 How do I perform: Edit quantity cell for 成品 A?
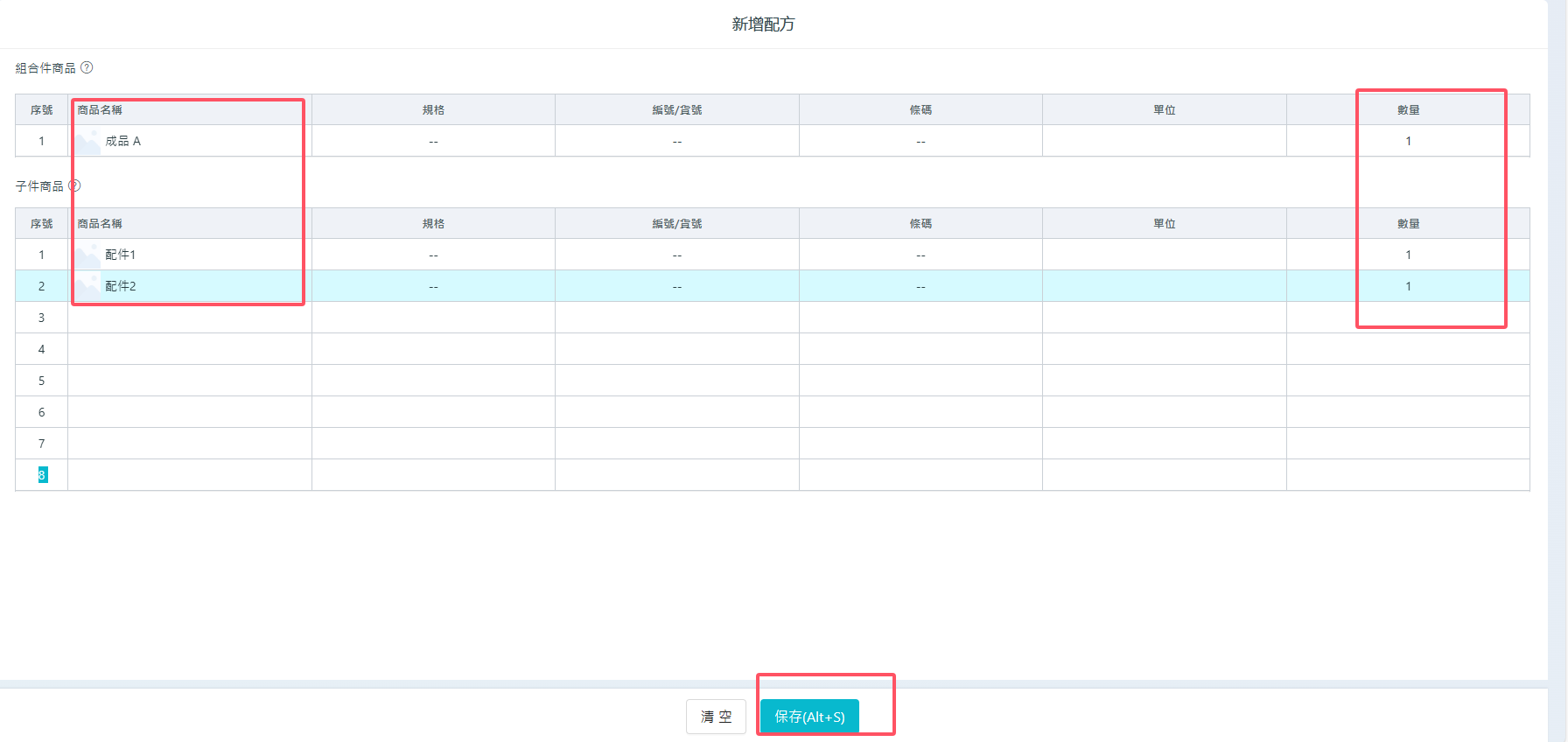point(1408,141)
